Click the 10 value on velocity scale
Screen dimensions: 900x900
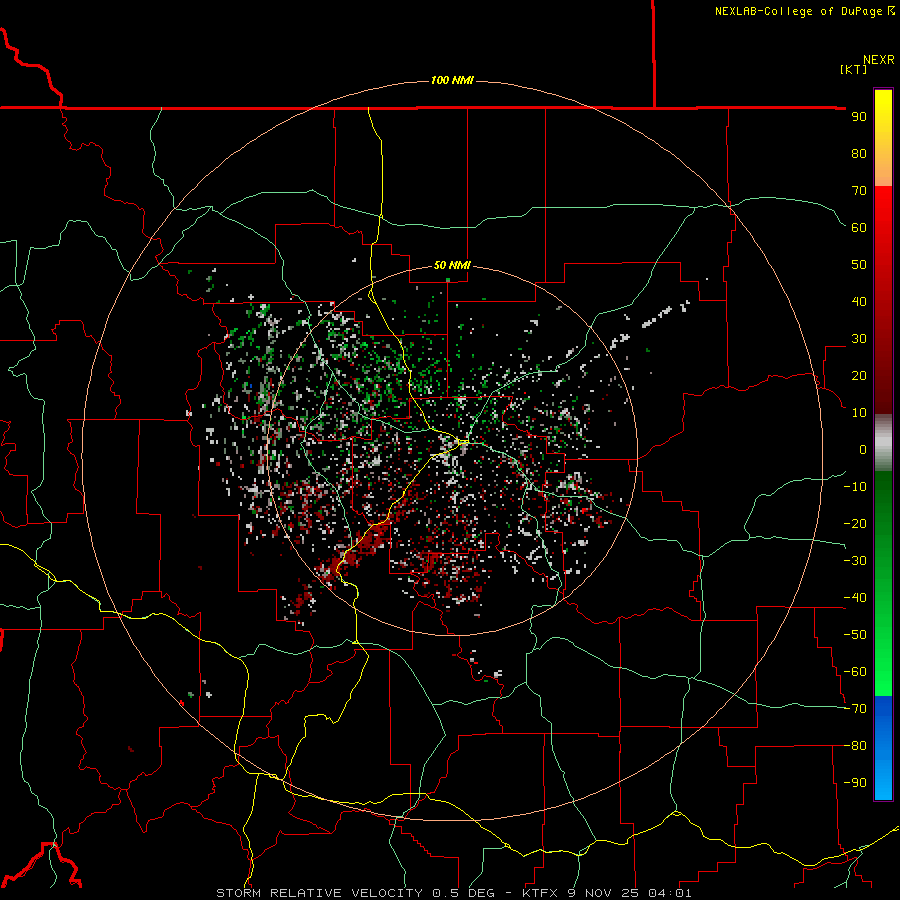click(x=859, y=413)
